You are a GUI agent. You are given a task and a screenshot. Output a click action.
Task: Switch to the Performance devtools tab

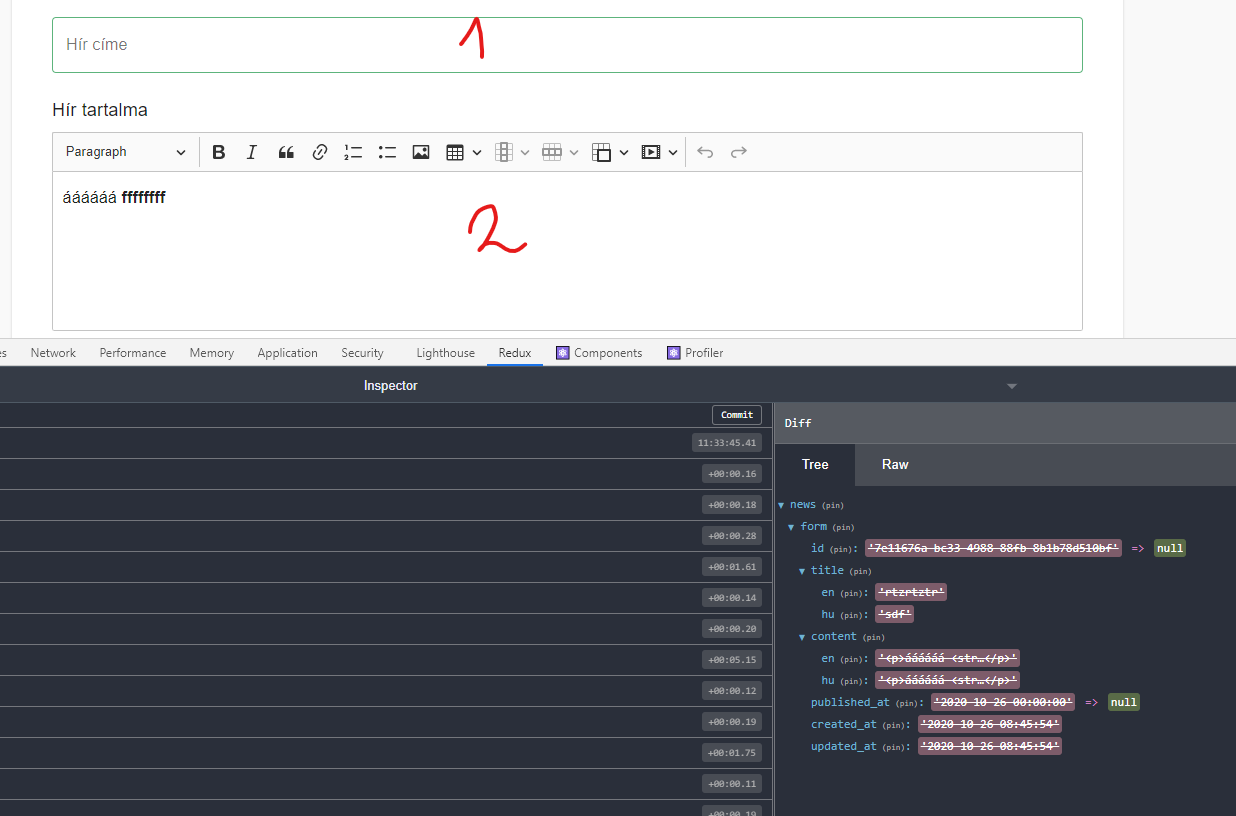tap(133, 353)
